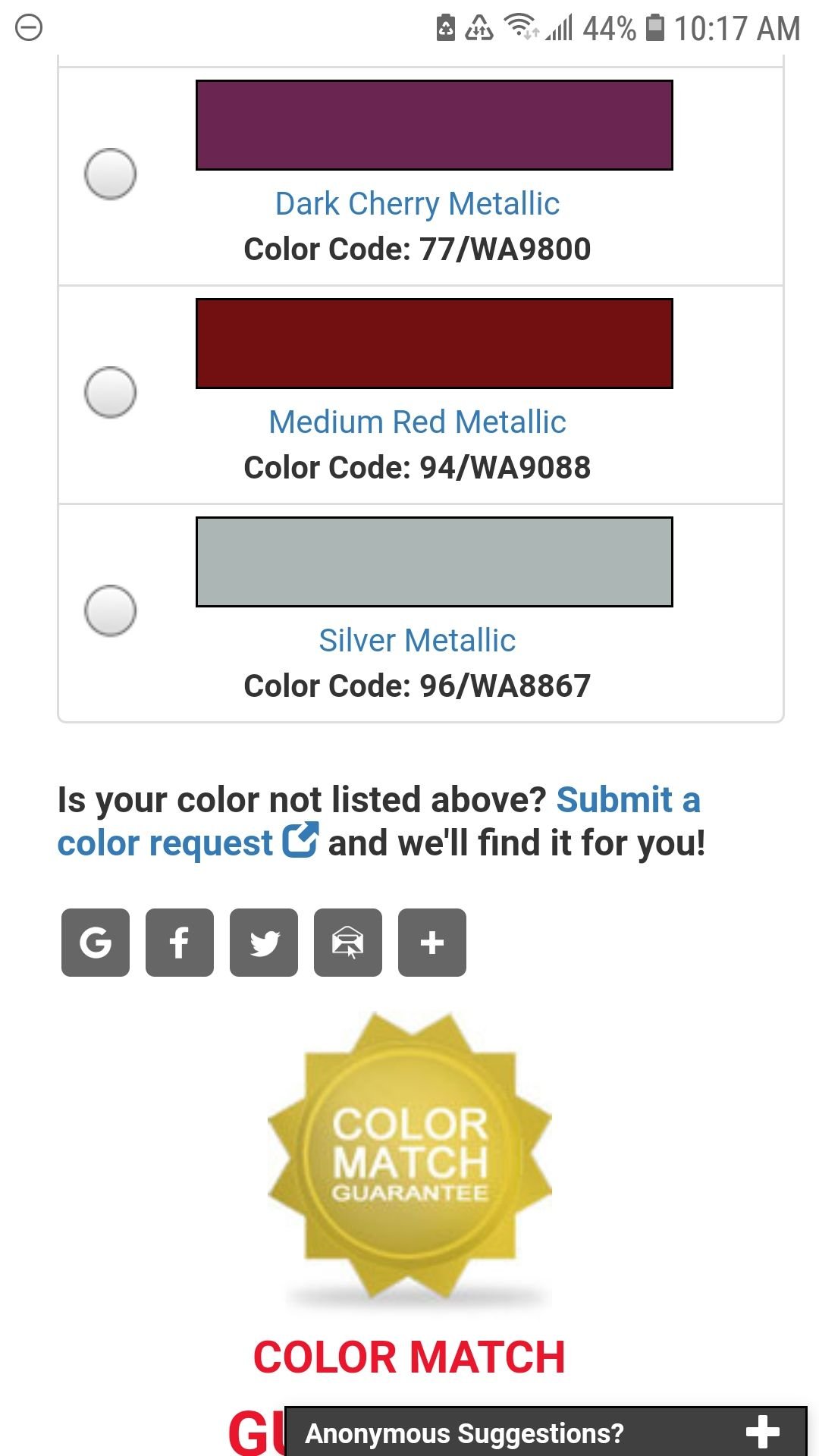Open Silver Metallic color link
The width and height of the screenshot is (819, 1456).
(x=417, y=641)
